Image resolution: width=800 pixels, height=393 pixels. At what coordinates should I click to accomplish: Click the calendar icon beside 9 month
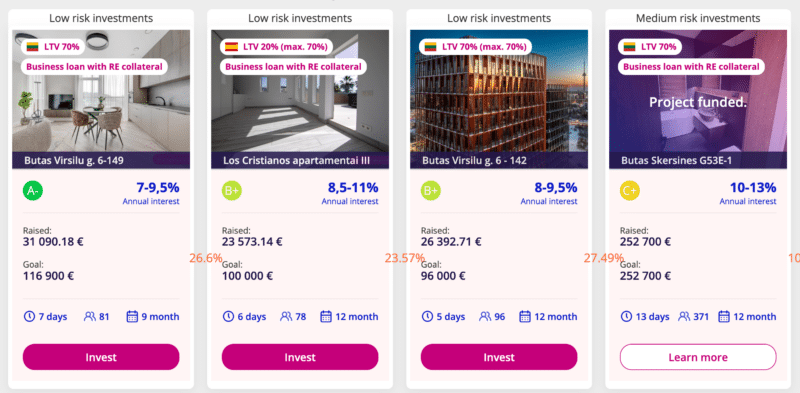coord(132,316)
